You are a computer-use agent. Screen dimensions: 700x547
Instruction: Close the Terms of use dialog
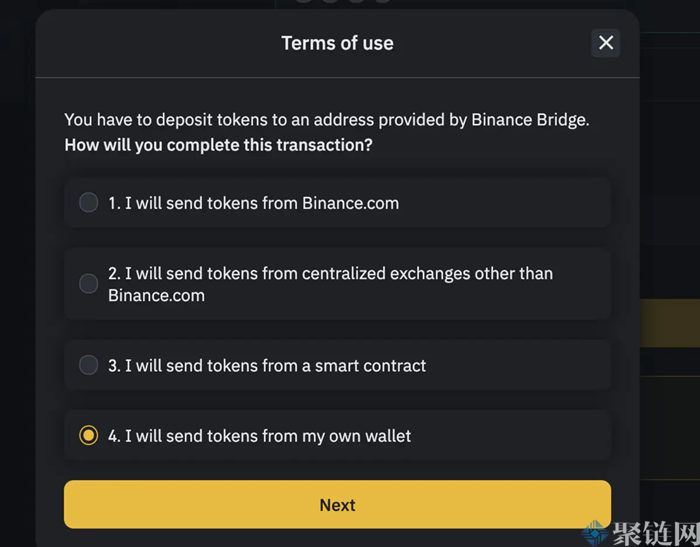pos(605,42)
